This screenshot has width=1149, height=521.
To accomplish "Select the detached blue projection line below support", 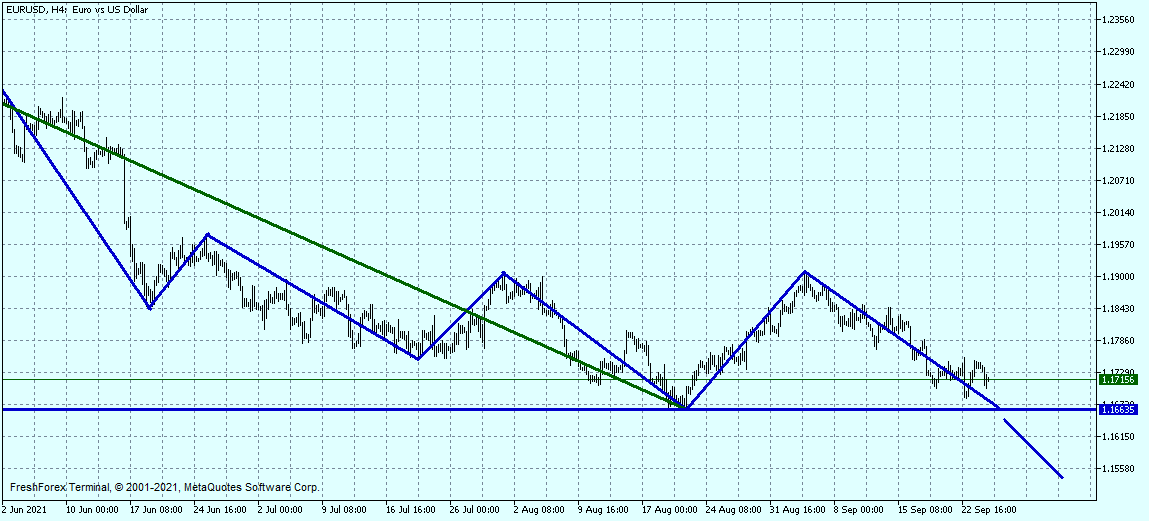I will tap(1032, 448).
